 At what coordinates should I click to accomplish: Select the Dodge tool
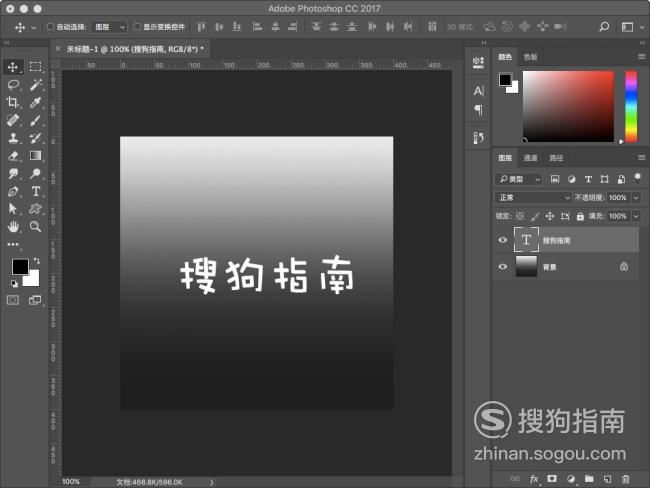pos(35,174)
